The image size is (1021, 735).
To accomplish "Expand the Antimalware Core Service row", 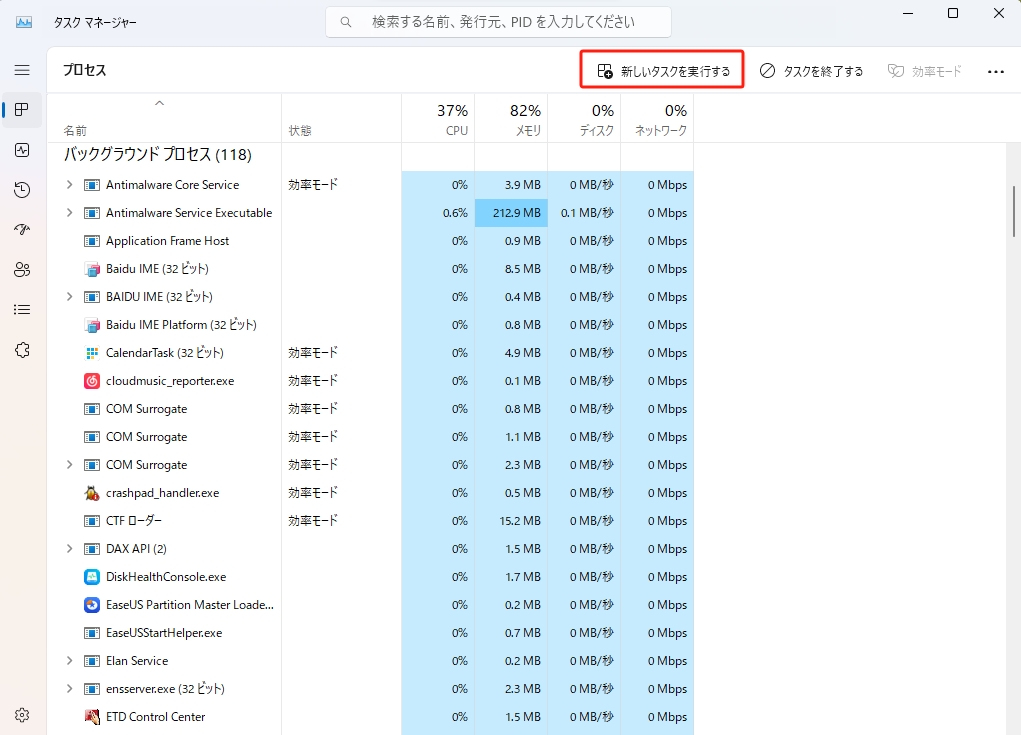I will [69, 185].
